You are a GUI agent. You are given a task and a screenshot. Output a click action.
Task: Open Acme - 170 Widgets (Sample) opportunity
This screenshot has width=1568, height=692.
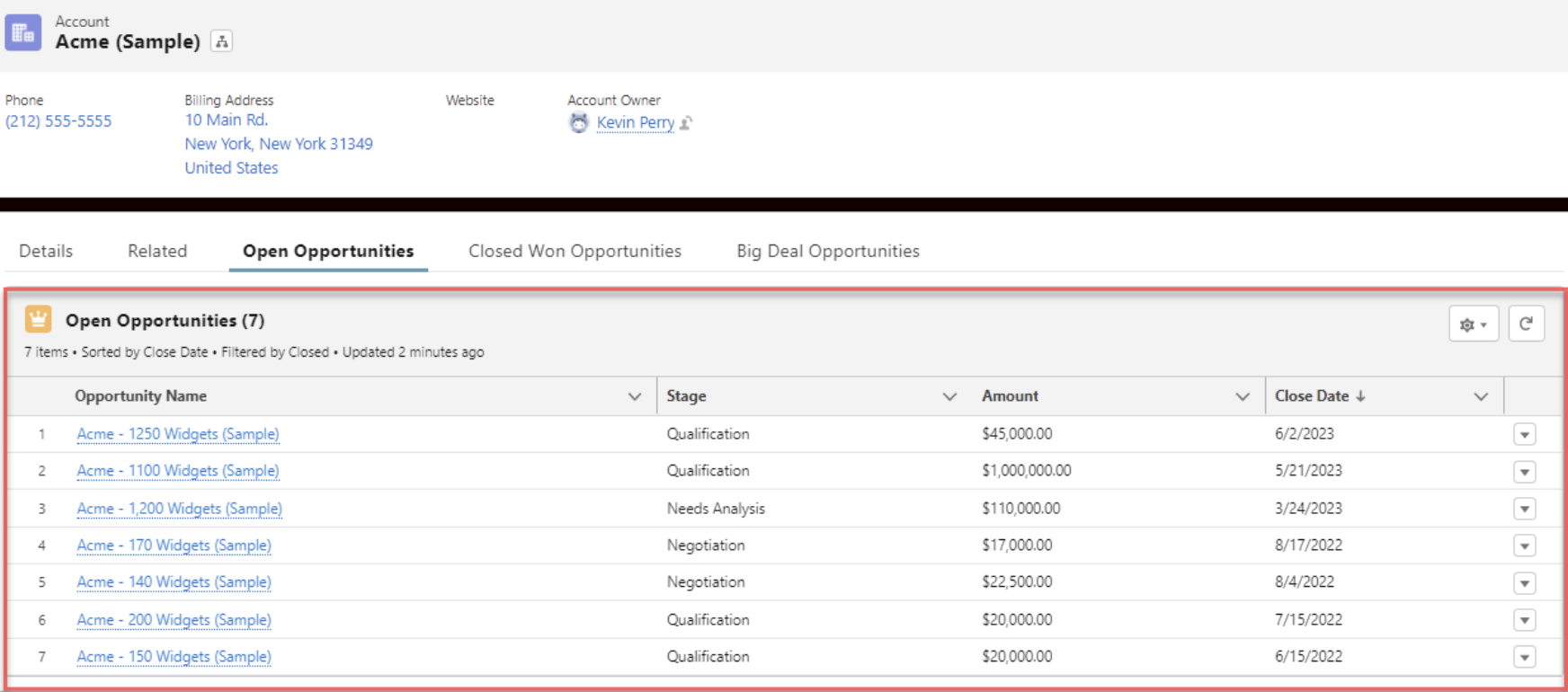pos(174,546)
